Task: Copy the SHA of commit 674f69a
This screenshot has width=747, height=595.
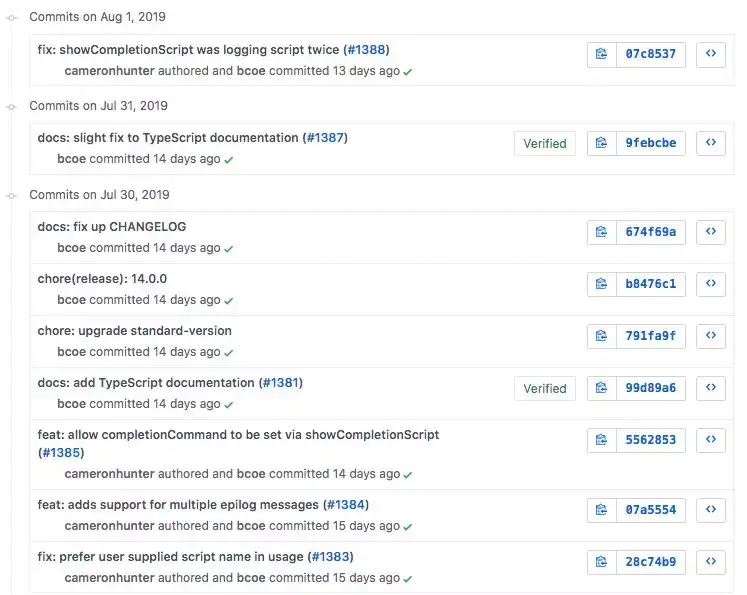Action: pyautogui.click(x=601, y=232)
